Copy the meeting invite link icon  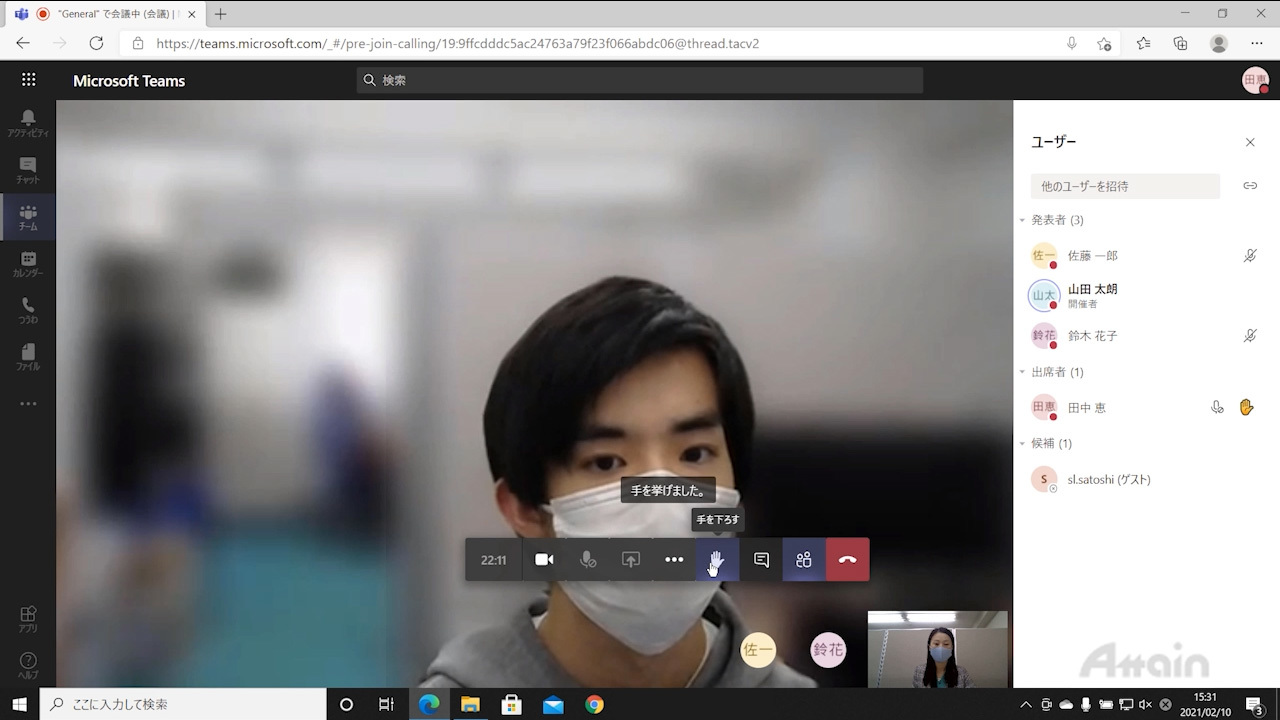pyautogui.click(x=1250, y=186)
